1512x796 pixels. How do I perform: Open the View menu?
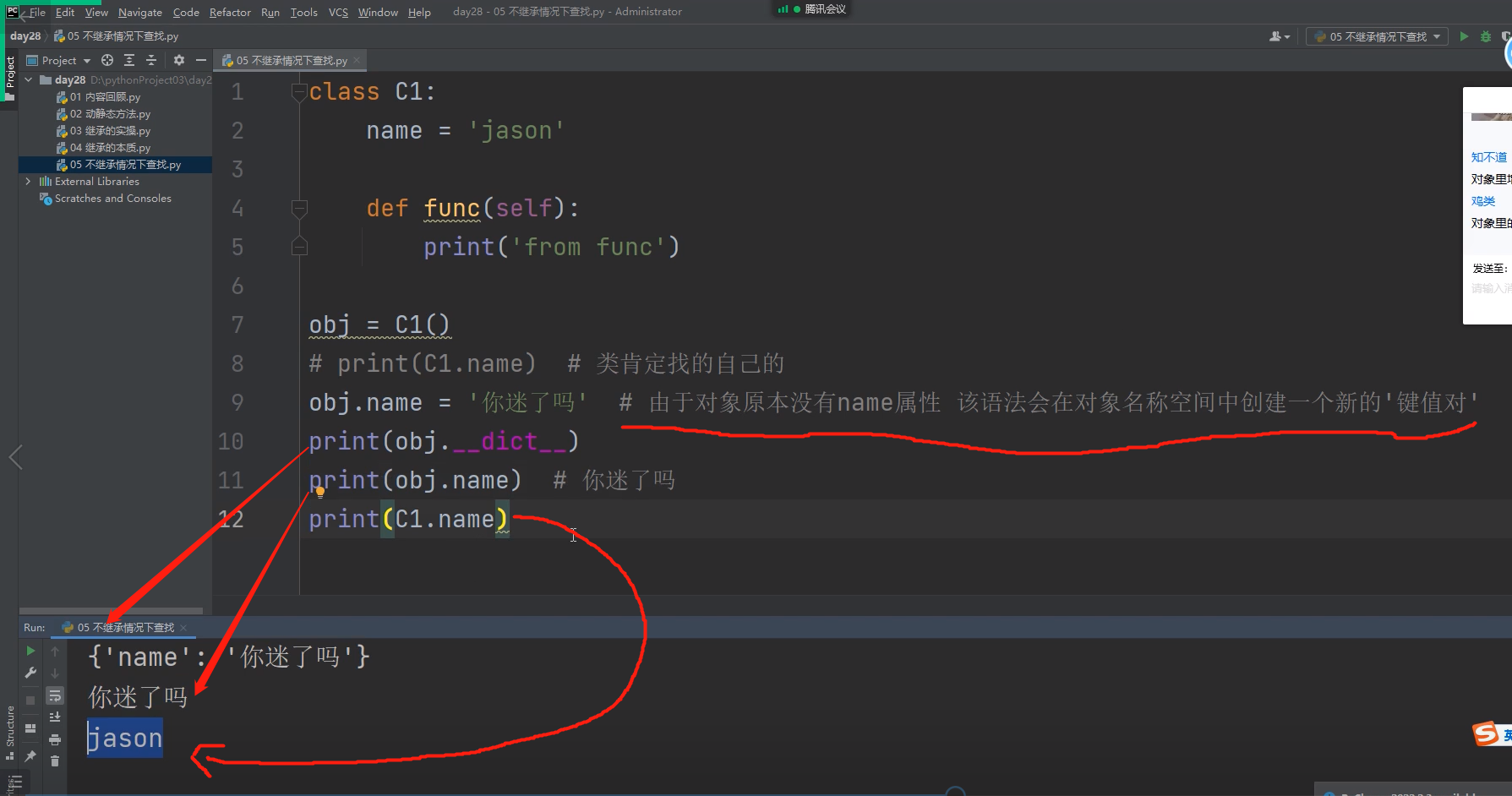[96, 12]
